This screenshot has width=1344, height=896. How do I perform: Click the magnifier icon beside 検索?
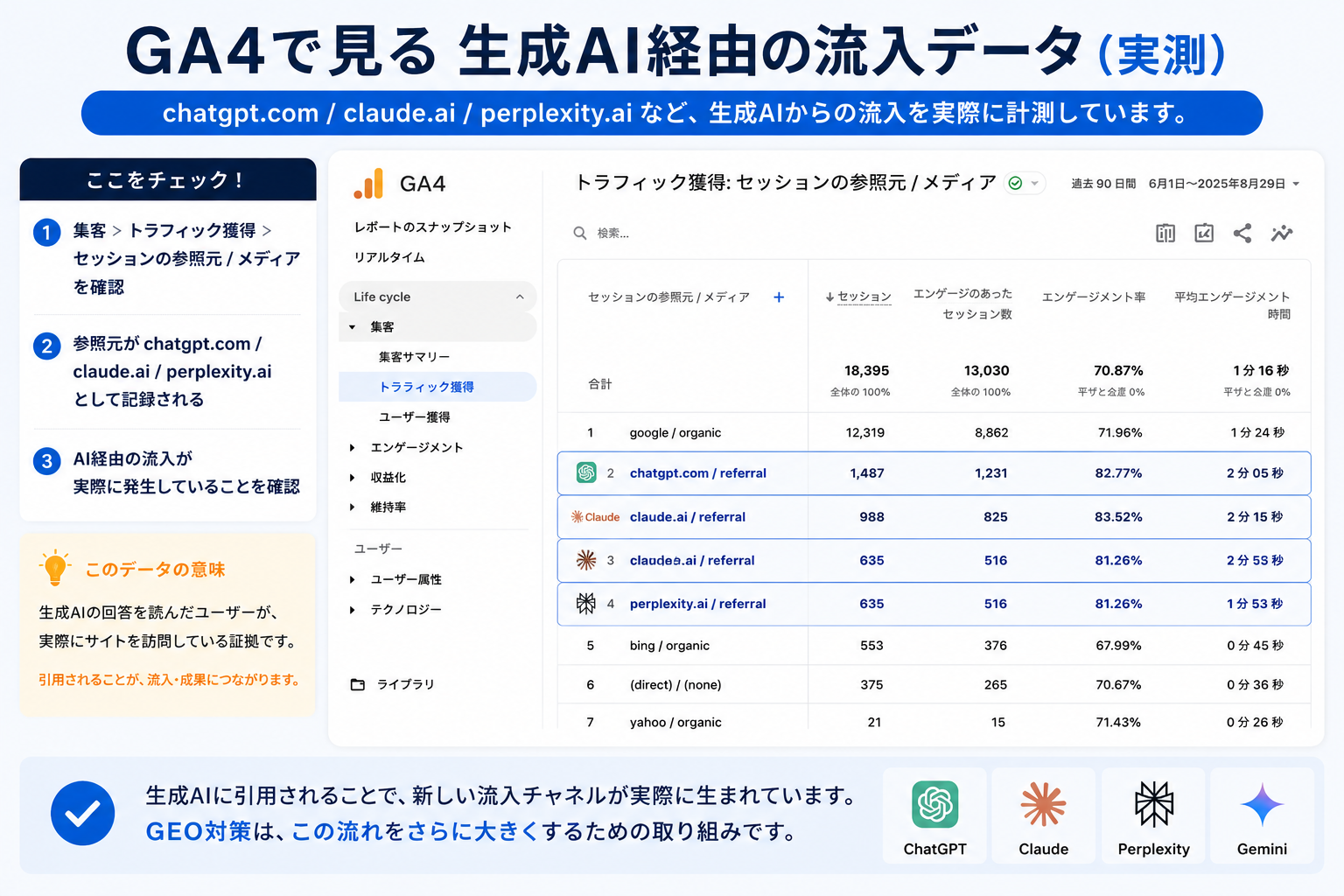[x=579, y=233]
